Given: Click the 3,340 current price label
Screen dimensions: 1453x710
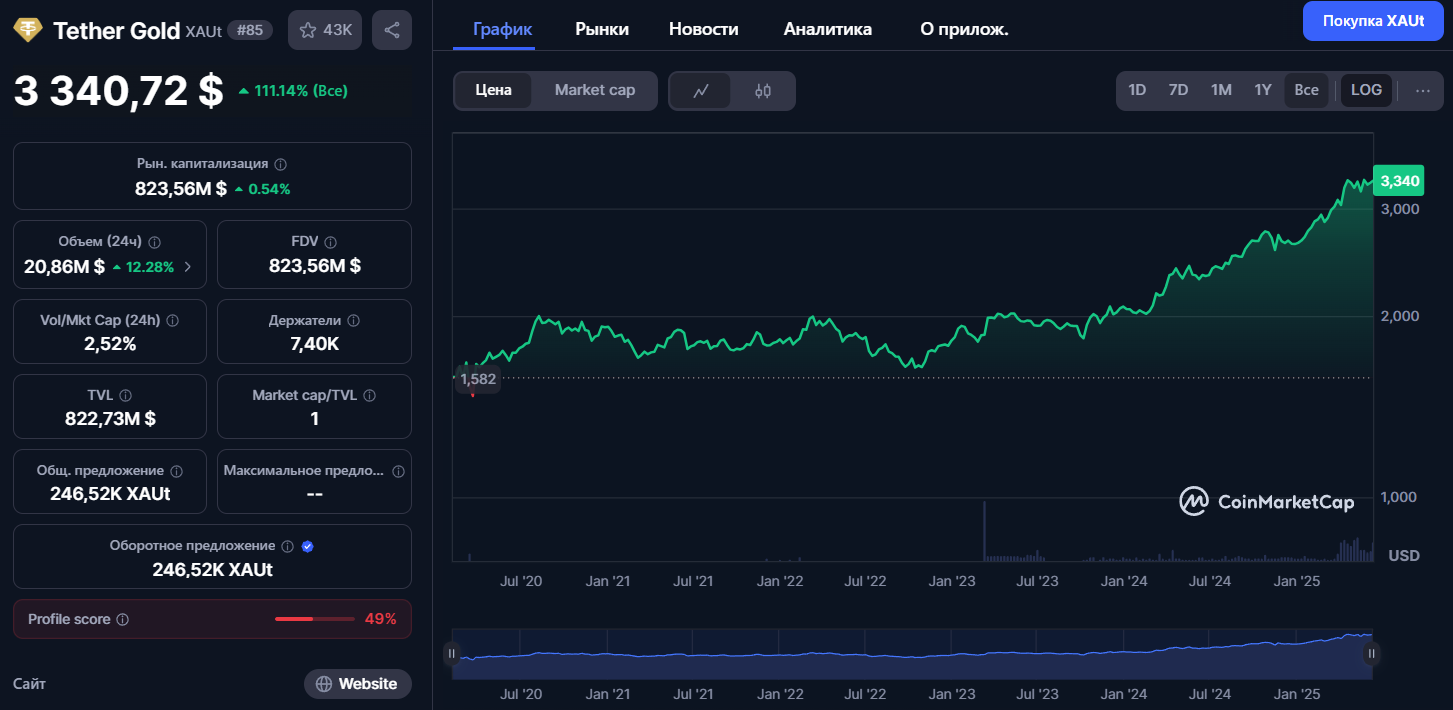Looking at the screenshot, I should pos(1399,181).
